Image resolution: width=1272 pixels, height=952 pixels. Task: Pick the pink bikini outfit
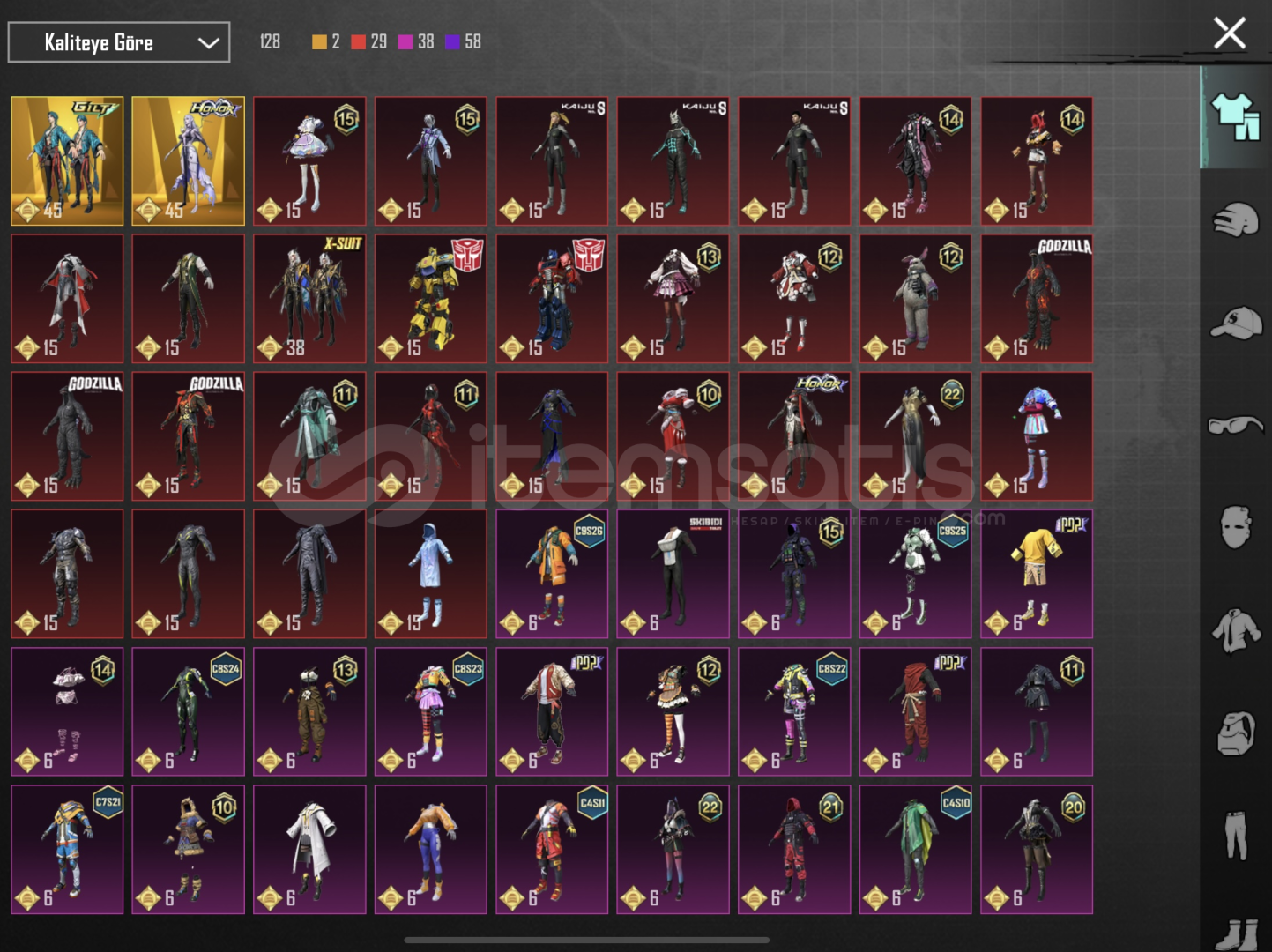point(67,711)
